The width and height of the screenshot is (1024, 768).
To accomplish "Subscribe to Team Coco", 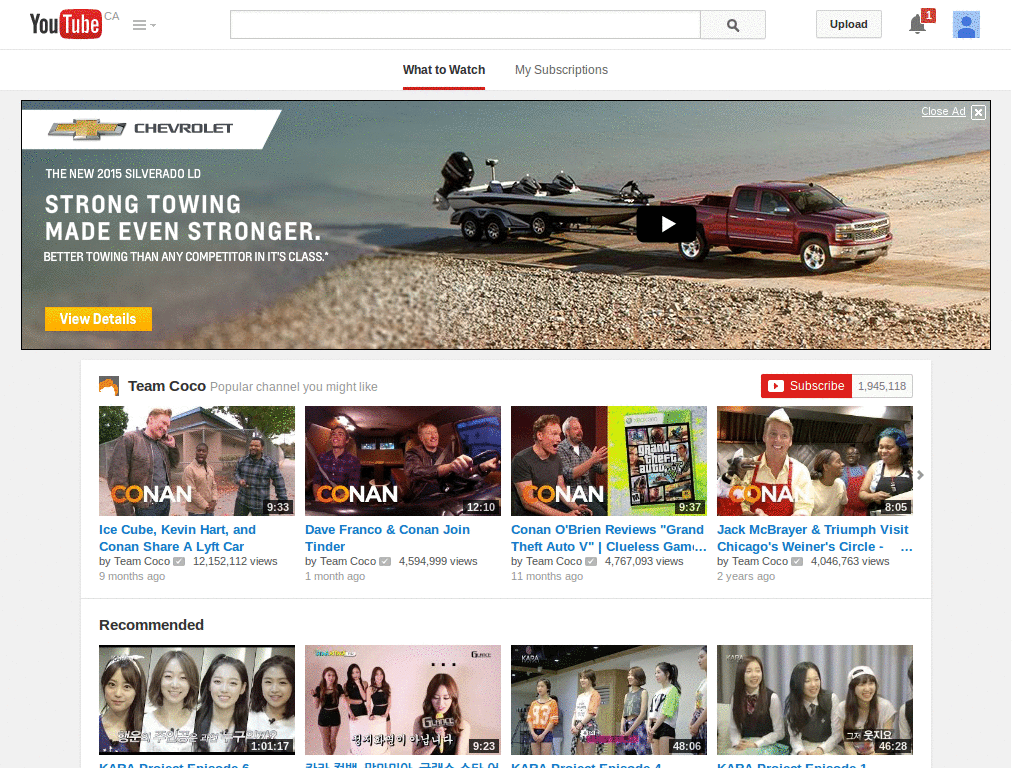I will (x=807, y=386).
